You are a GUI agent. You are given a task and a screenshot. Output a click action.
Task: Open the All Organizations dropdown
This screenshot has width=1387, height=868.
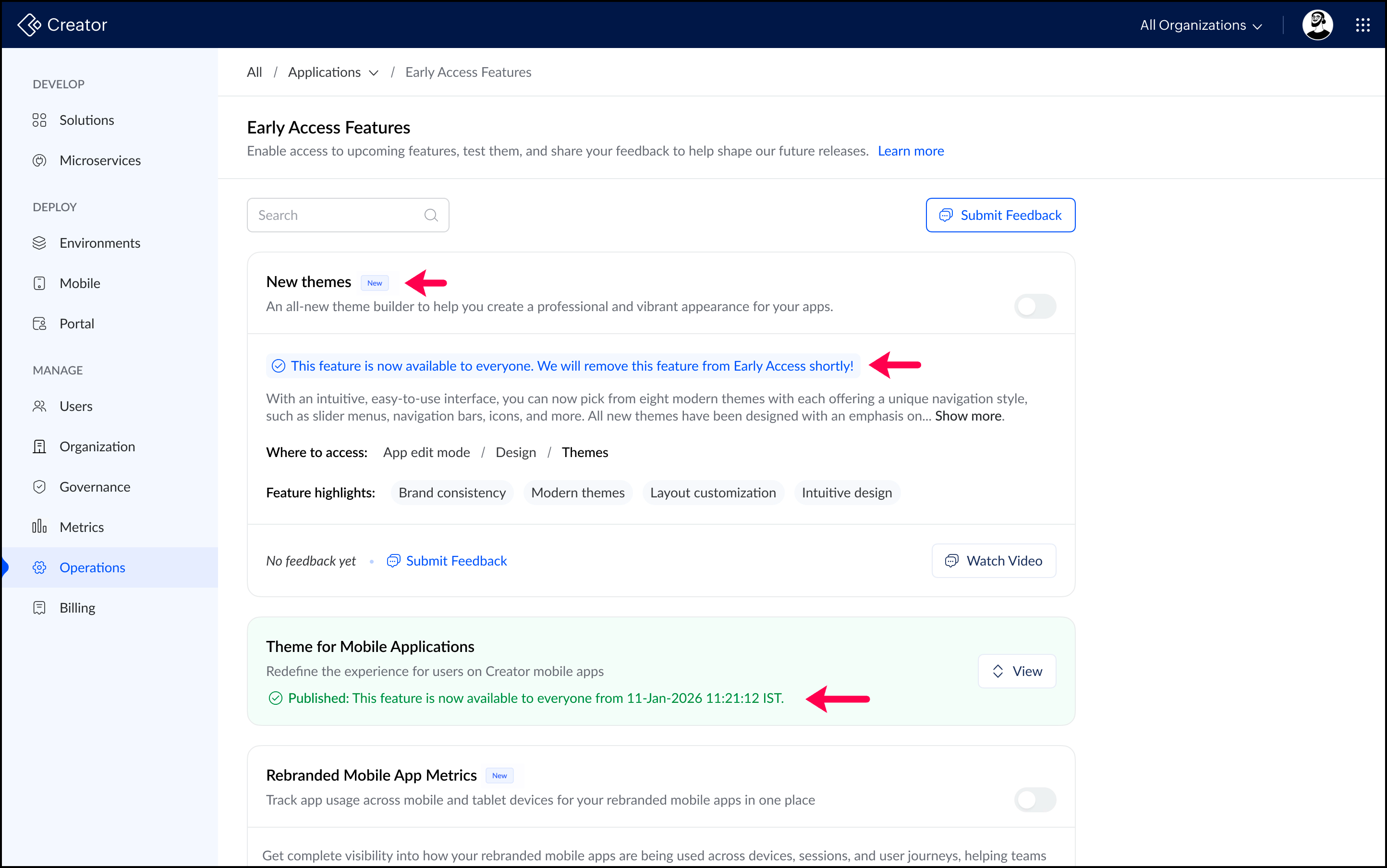[1200, 25]
